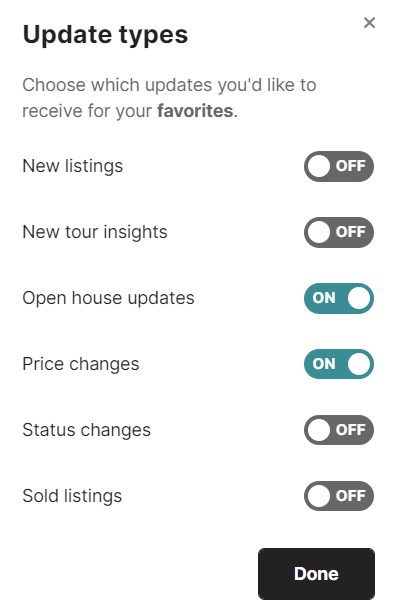Disable the Open house updates switch
The height and width of the screenshot is (612, 397).
[338, 298]
